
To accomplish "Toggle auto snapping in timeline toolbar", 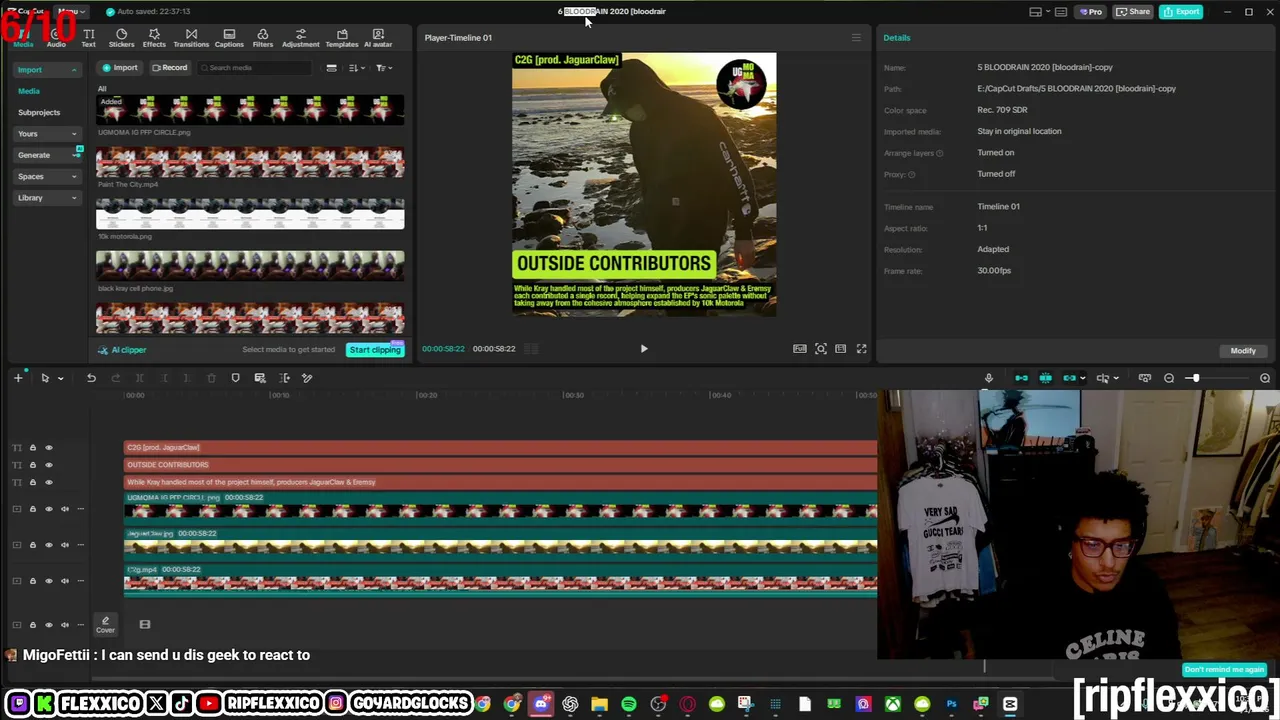I will [x=1045, y=378].
